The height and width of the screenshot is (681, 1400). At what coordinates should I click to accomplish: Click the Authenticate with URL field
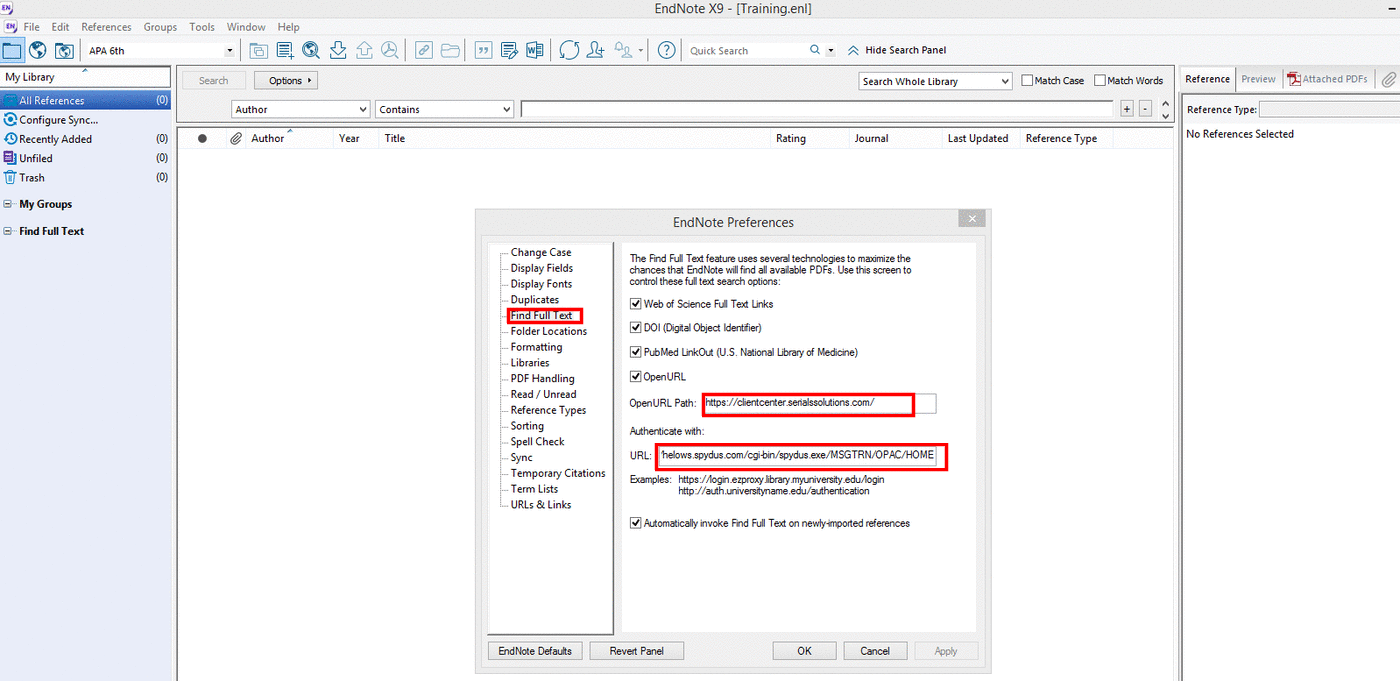797,455
